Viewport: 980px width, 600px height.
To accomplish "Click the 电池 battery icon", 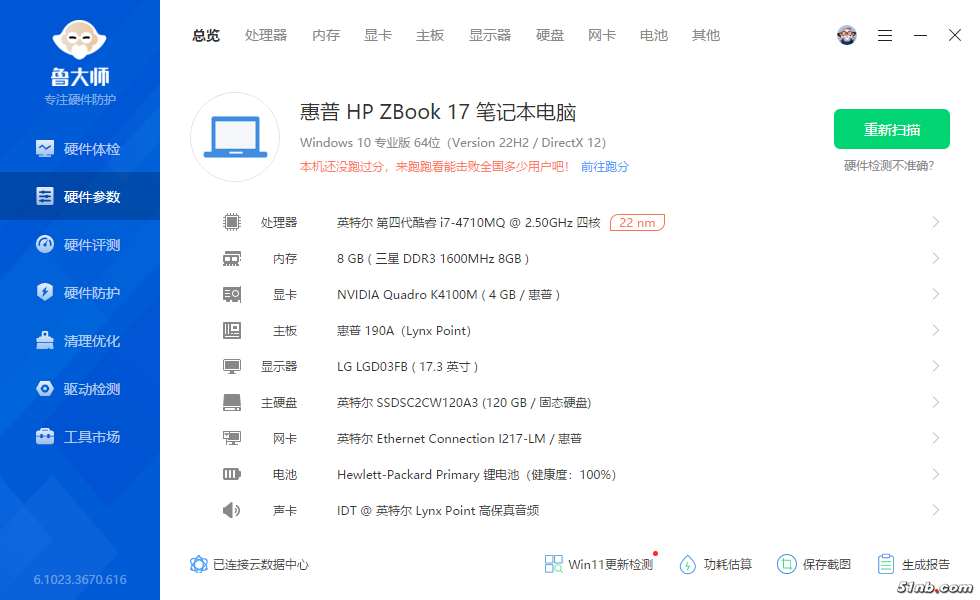I will [x=232, y=474].
